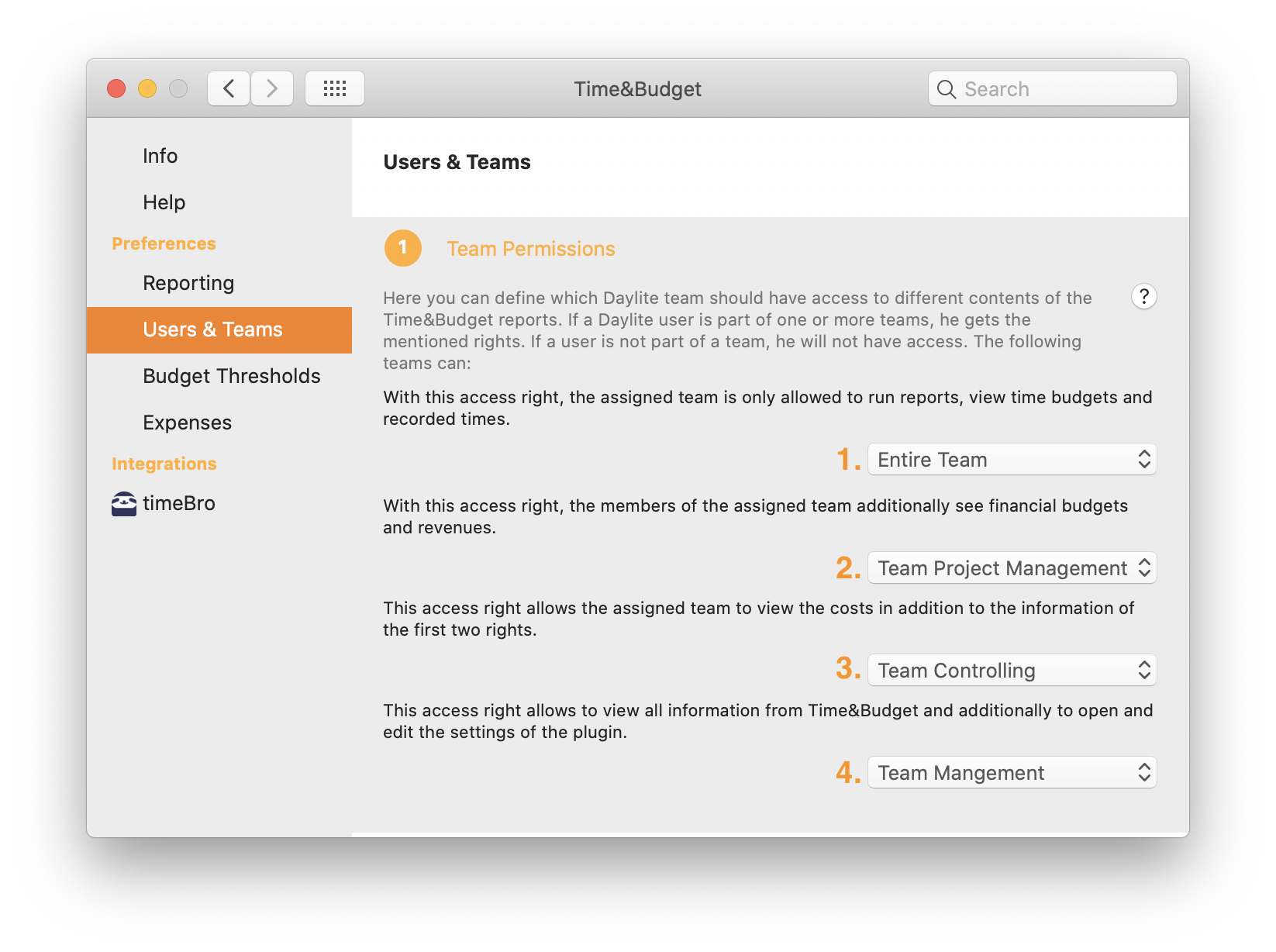Select the Users & Teams sidebar item
The height and width of the screenshot is (952, 1276).
(x=219, y=329)
